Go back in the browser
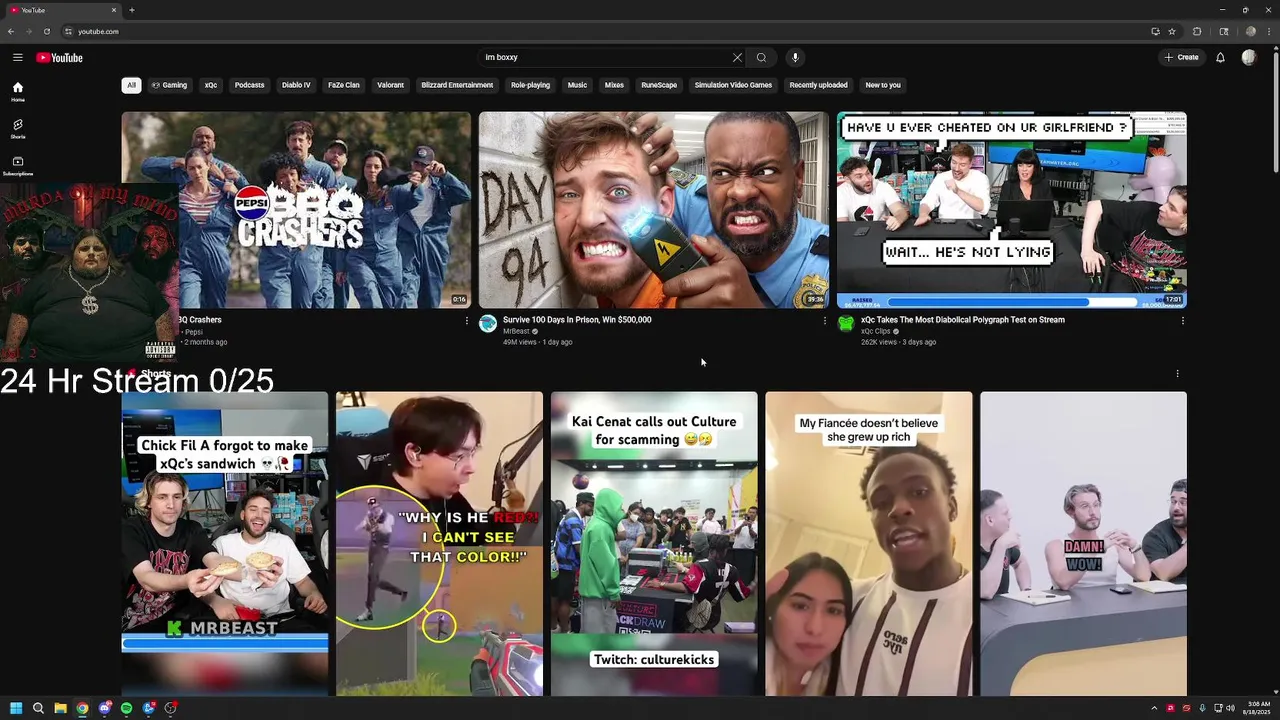Image resolution: width=1280 pixels, height=720 pixels. coord(11,31)
